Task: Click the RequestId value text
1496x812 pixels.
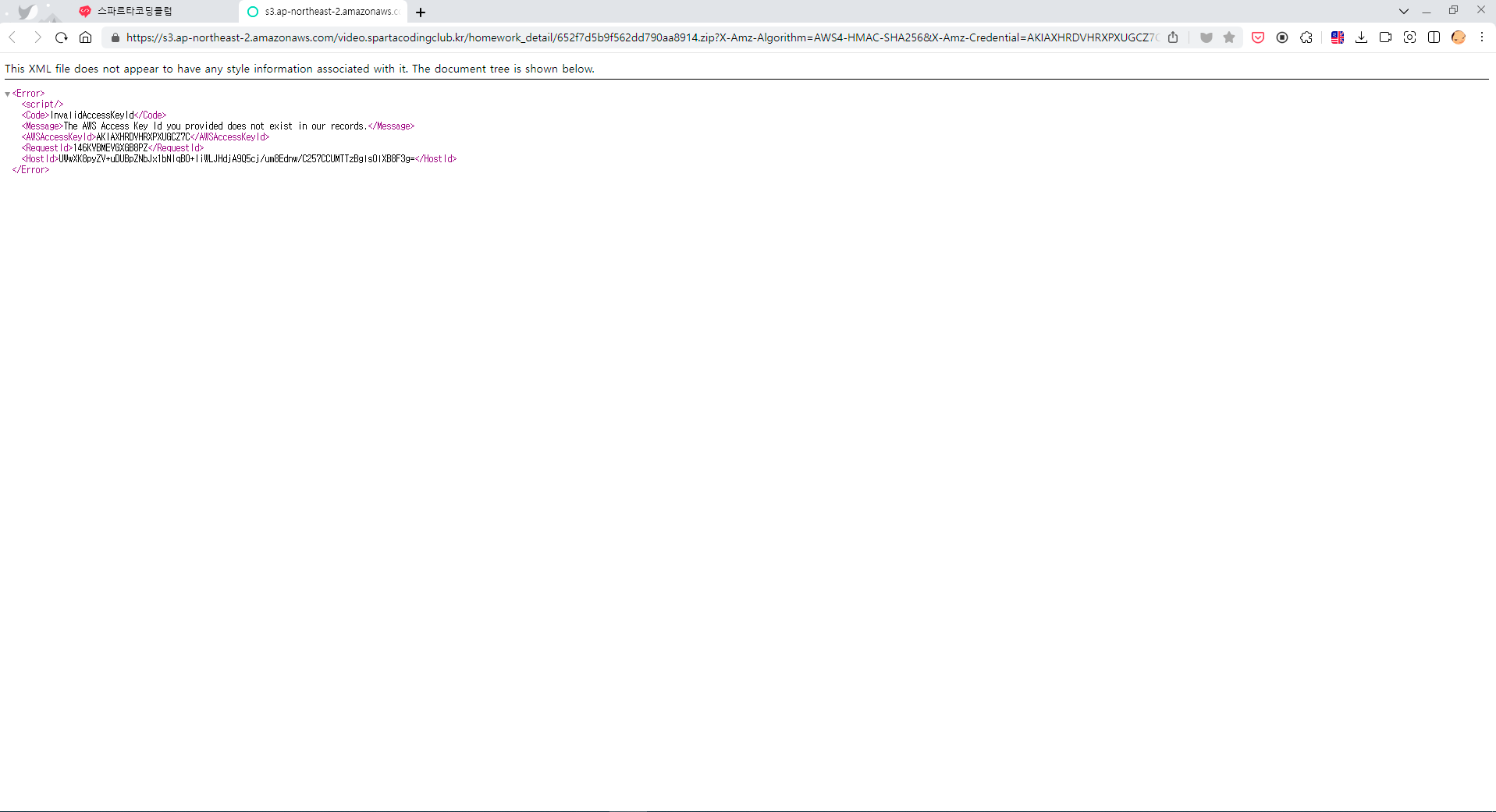Action: click(110, 148)
